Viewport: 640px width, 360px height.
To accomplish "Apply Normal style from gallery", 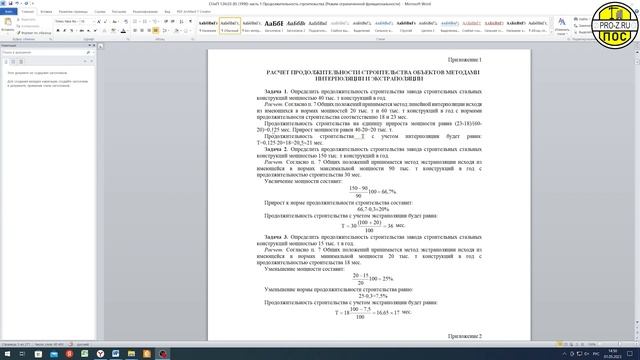I will [230, 25].
